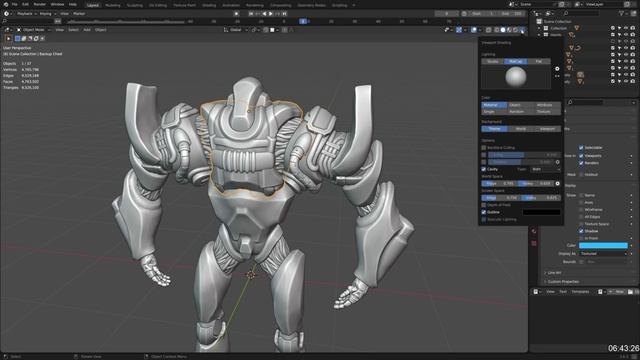Switch viewport to material preview shading
This screenshot has height=360, width=640.
click(509, 30)
